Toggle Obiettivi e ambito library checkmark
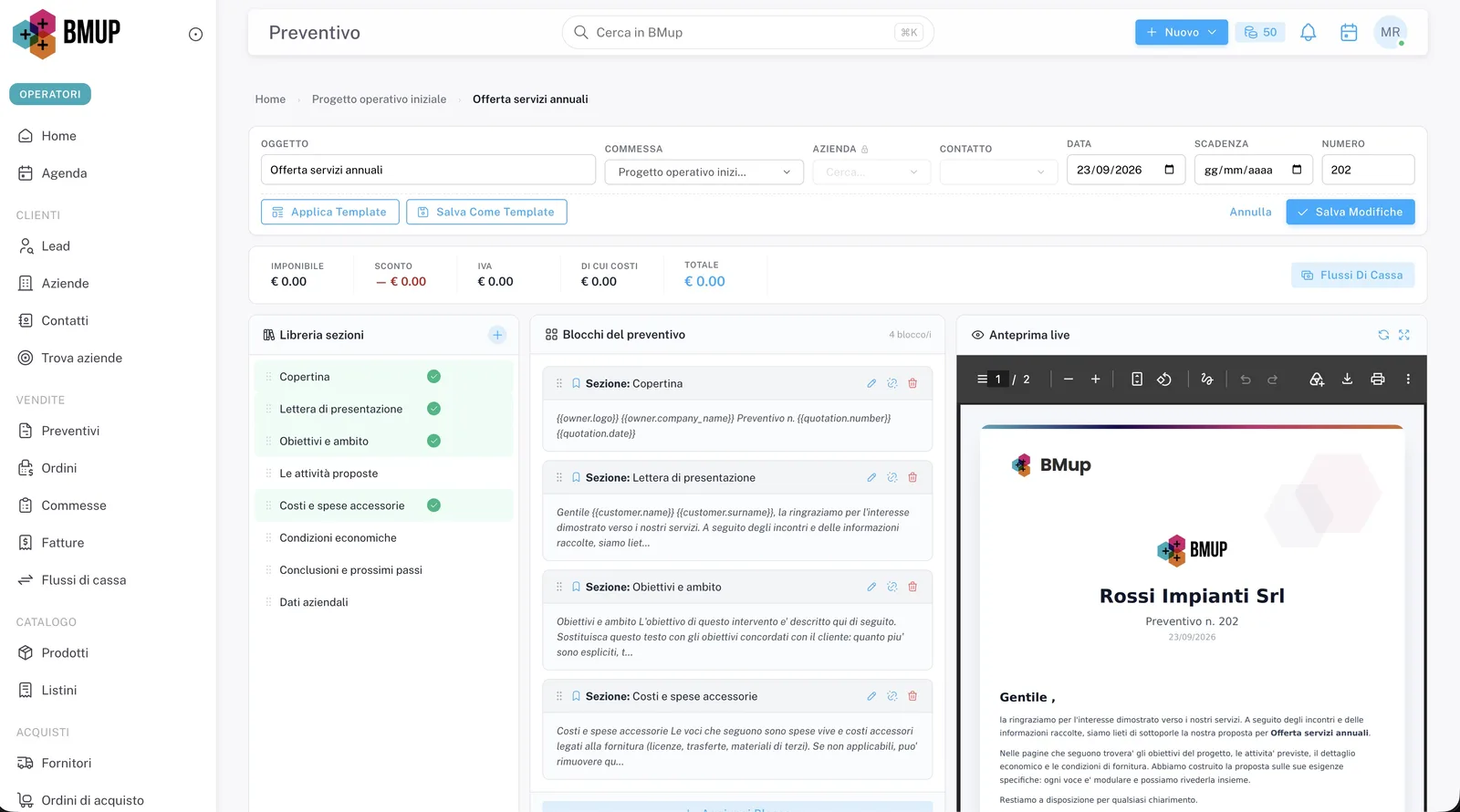 (x=434, y=441)
